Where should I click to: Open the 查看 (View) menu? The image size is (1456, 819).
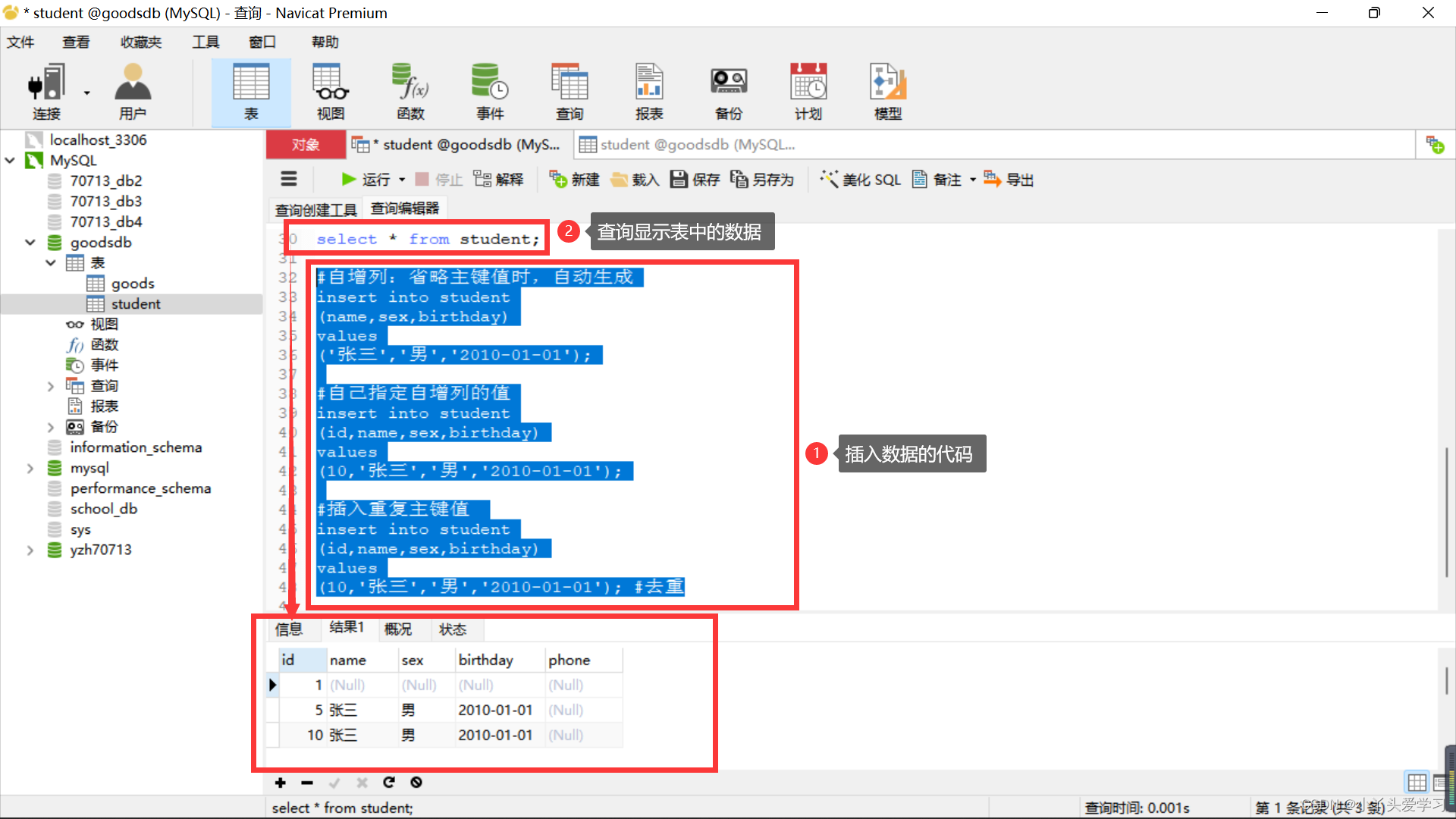click(76, 42)
